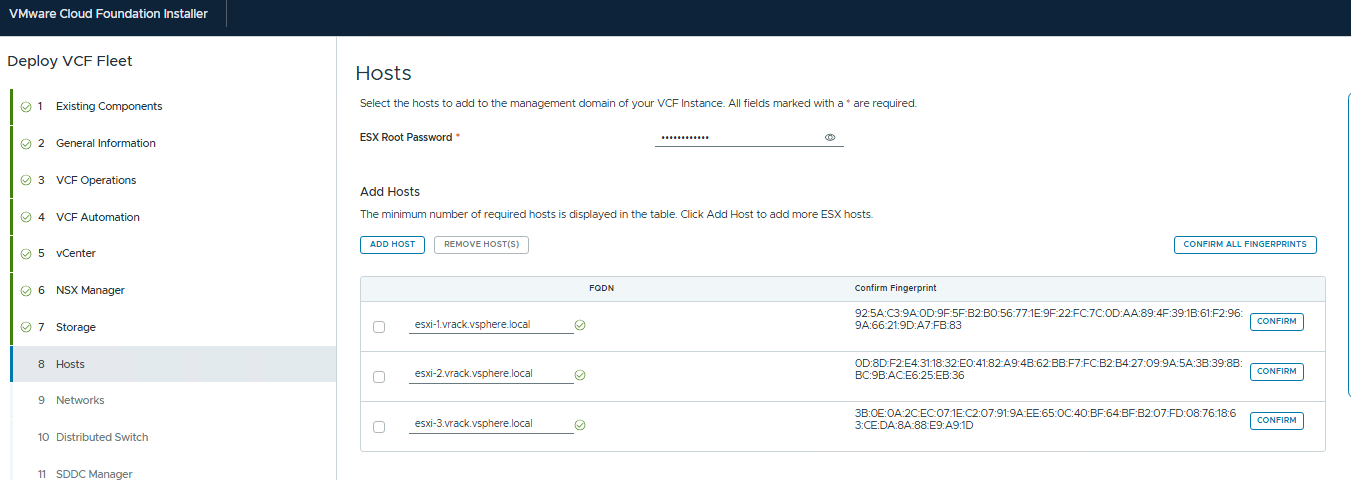
Task: Click the Deploy VCF Fleet heading
Action: (70, 61)
